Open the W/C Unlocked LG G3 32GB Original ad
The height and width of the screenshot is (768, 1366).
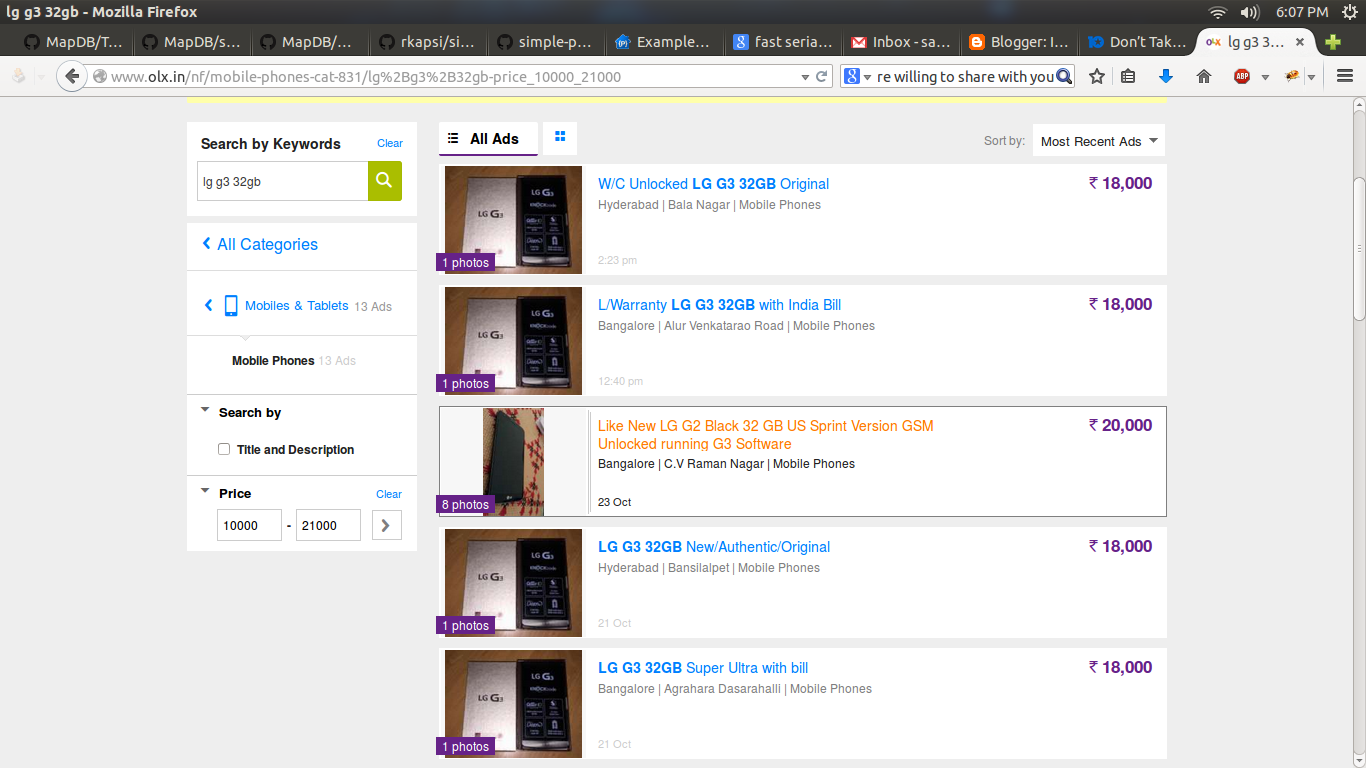point(714,184)
